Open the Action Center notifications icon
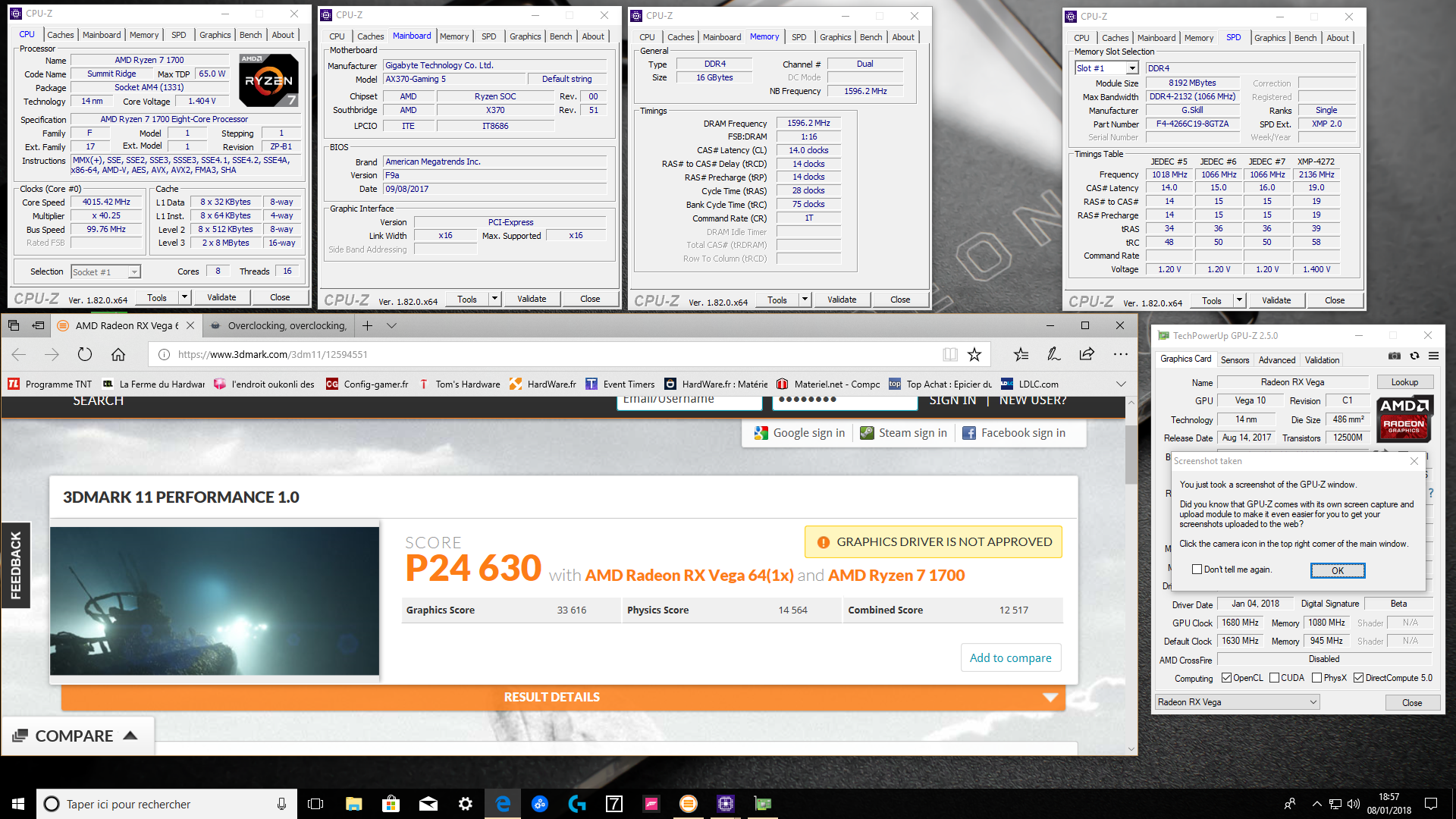 pos(1431,804)
